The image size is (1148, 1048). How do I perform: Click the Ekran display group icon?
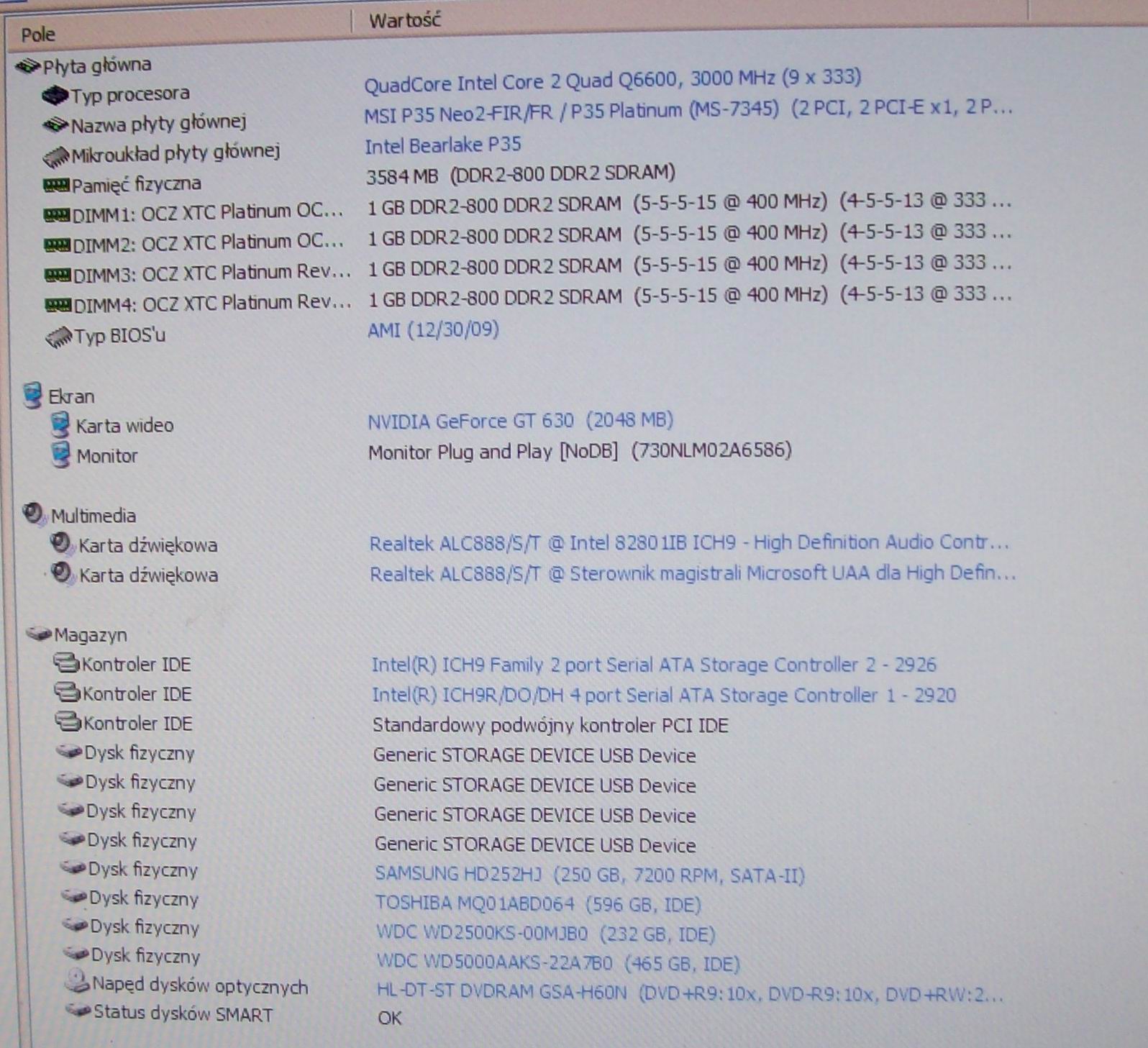32,396
